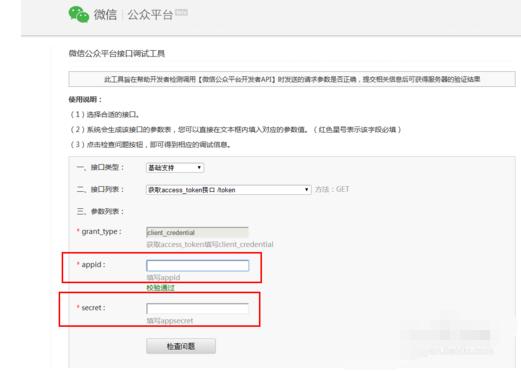Focus the appid input field
521x372 pixels.
click(x=197, y=265)
